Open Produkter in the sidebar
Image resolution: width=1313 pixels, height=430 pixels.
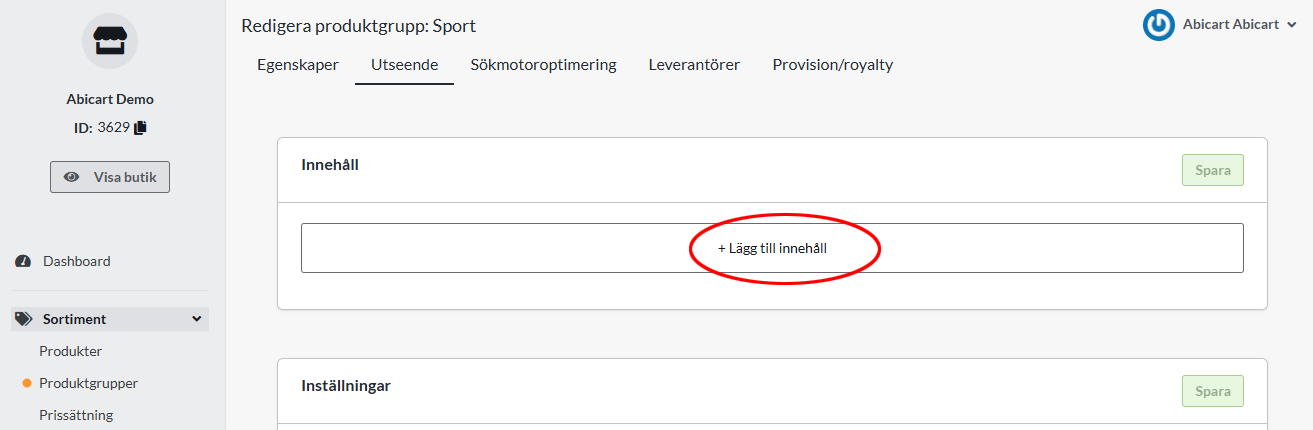71,351
